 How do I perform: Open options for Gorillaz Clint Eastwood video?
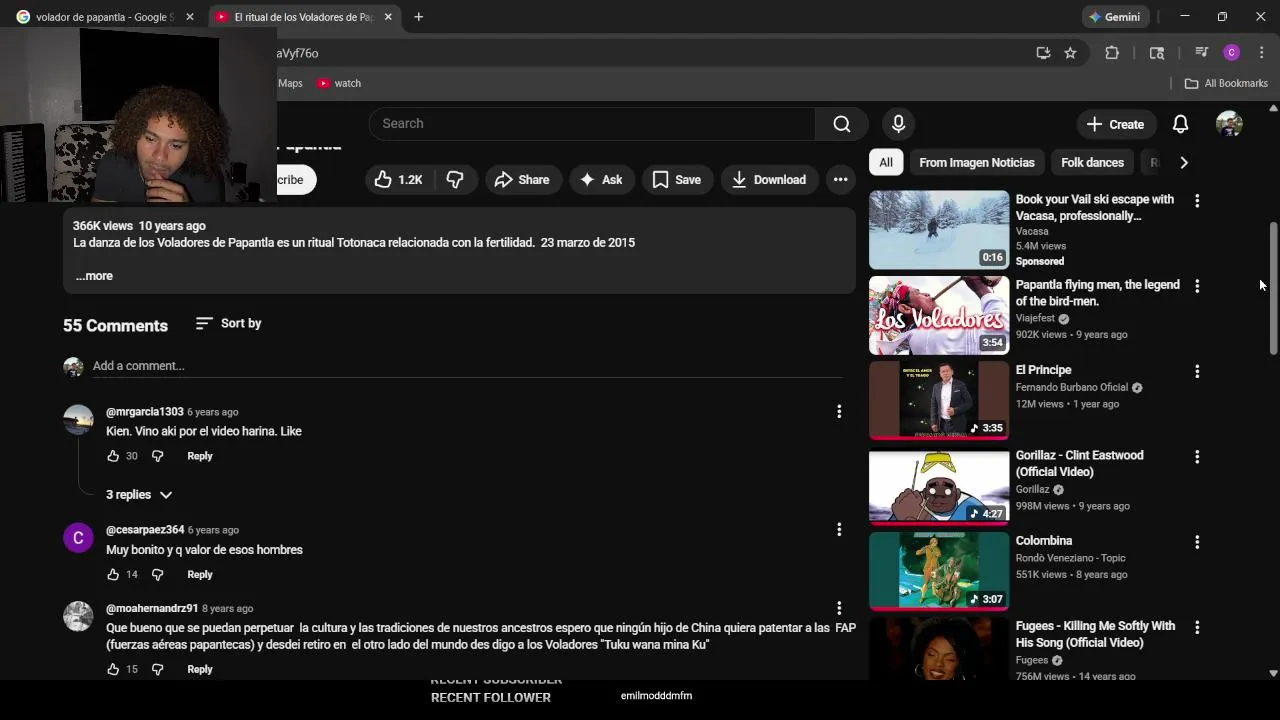(1197, 457)
